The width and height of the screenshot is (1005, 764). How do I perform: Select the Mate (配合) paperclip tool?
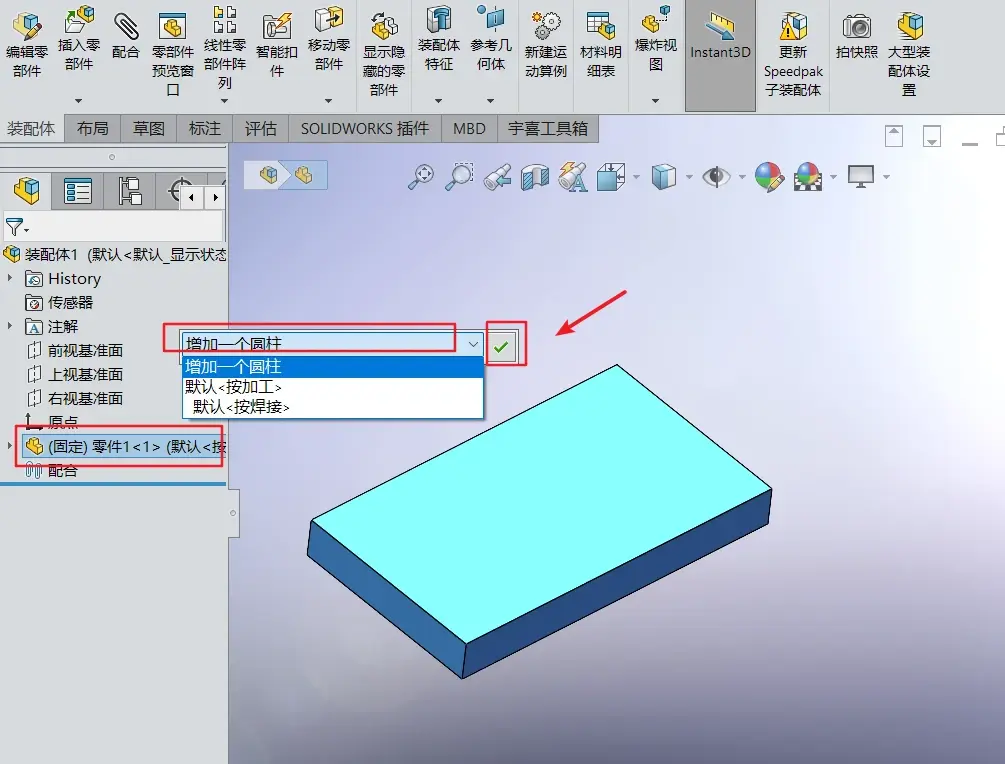pos(126,37)
